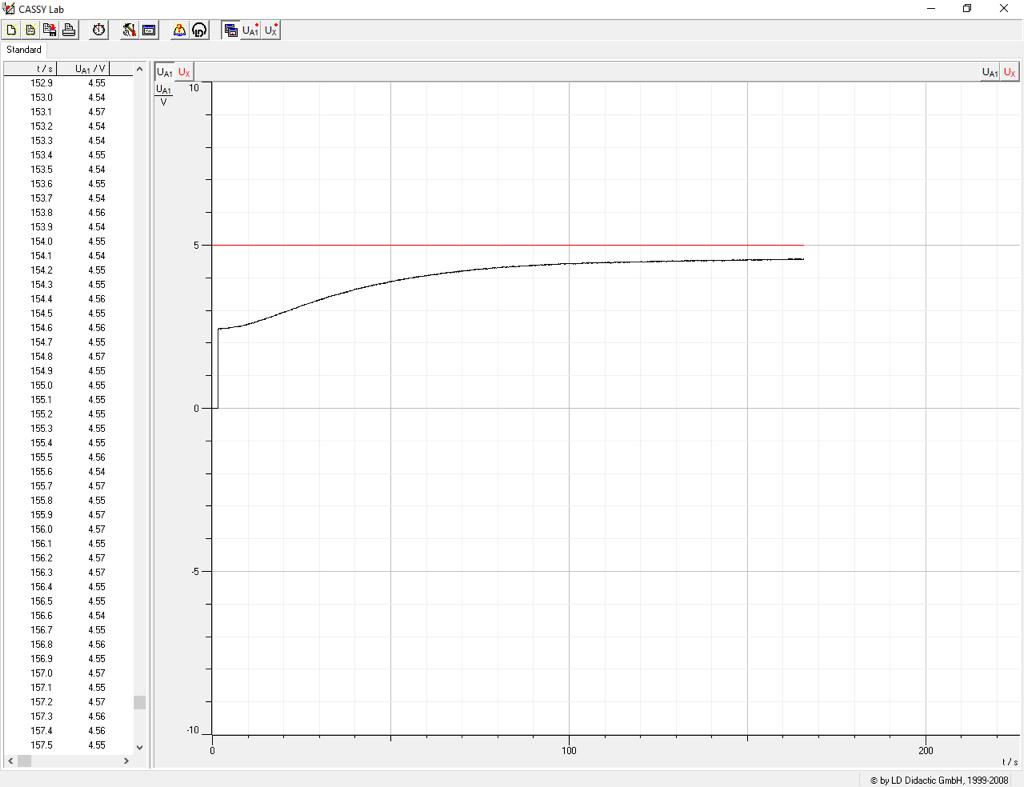Viewport: 1024px width, 787px height.
Task: Open the LD help headphones icon
Action: click(x=198, y=30)
